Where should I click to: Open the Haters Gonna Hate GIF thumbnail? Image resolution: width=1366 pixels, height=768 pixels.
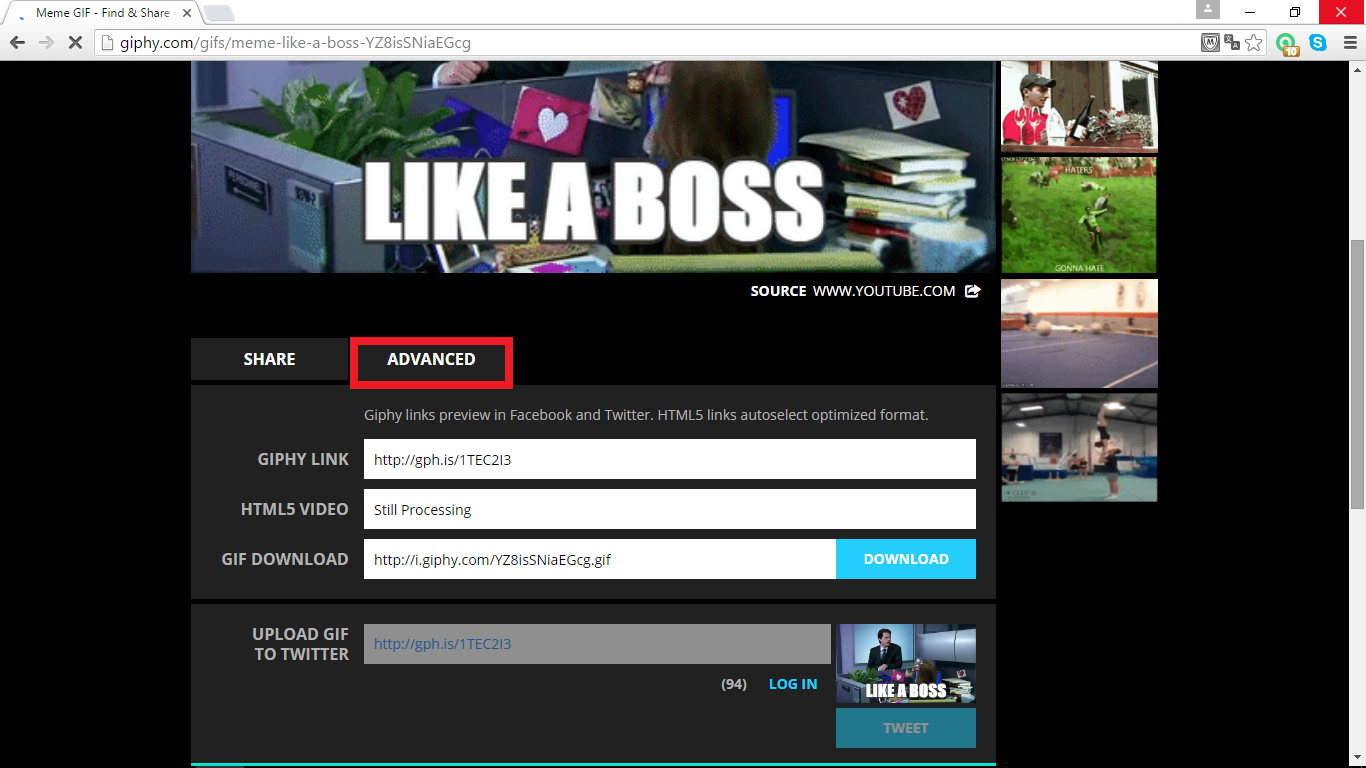(1079, 214)
